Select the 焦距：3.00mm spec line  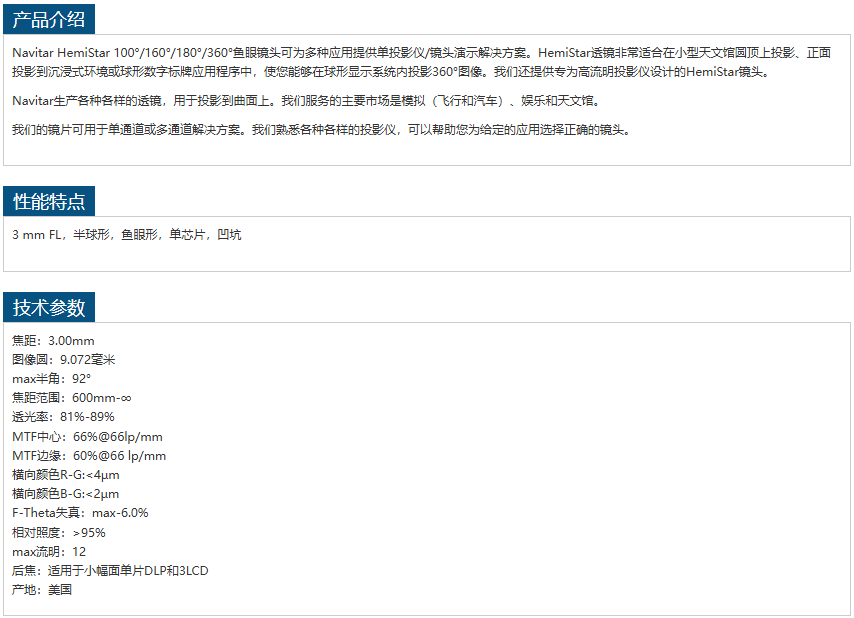point(53,341)
